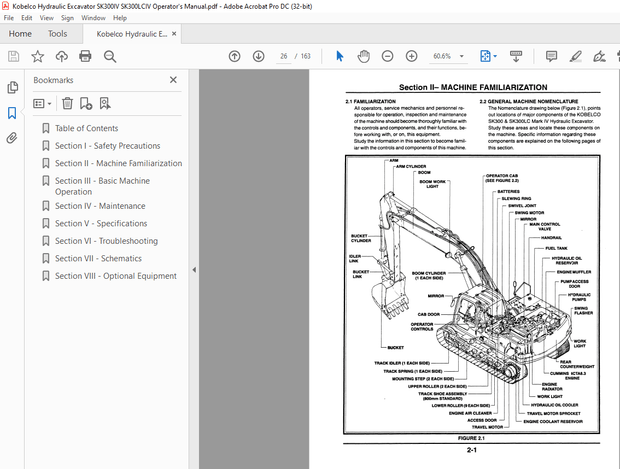Select the Highlight text pen tool
This screenshot has width=620, height=469.
click(x=575, y=56)
